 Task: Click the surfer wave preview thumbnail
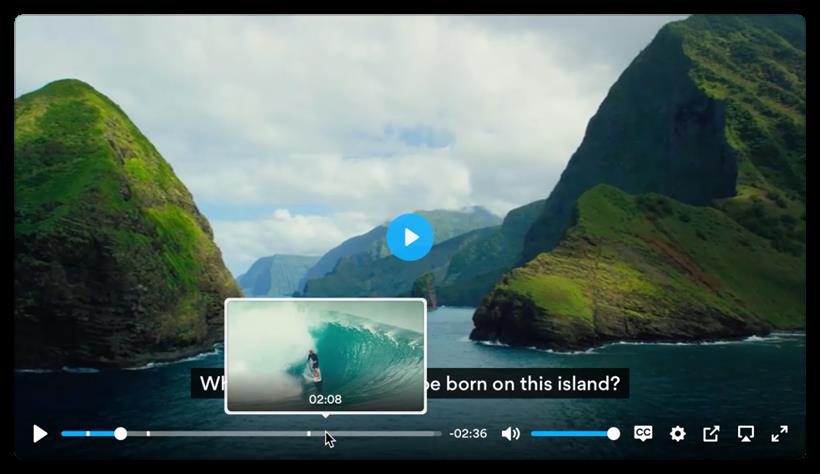(x=325, y=356)
